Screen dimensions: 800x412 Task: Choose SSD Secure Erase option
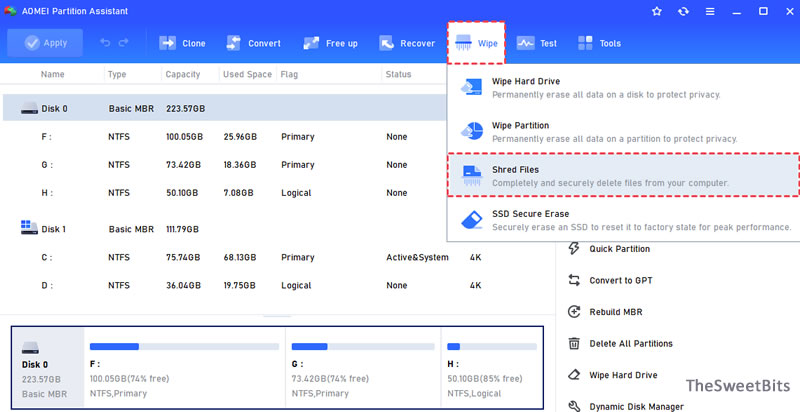623,220
